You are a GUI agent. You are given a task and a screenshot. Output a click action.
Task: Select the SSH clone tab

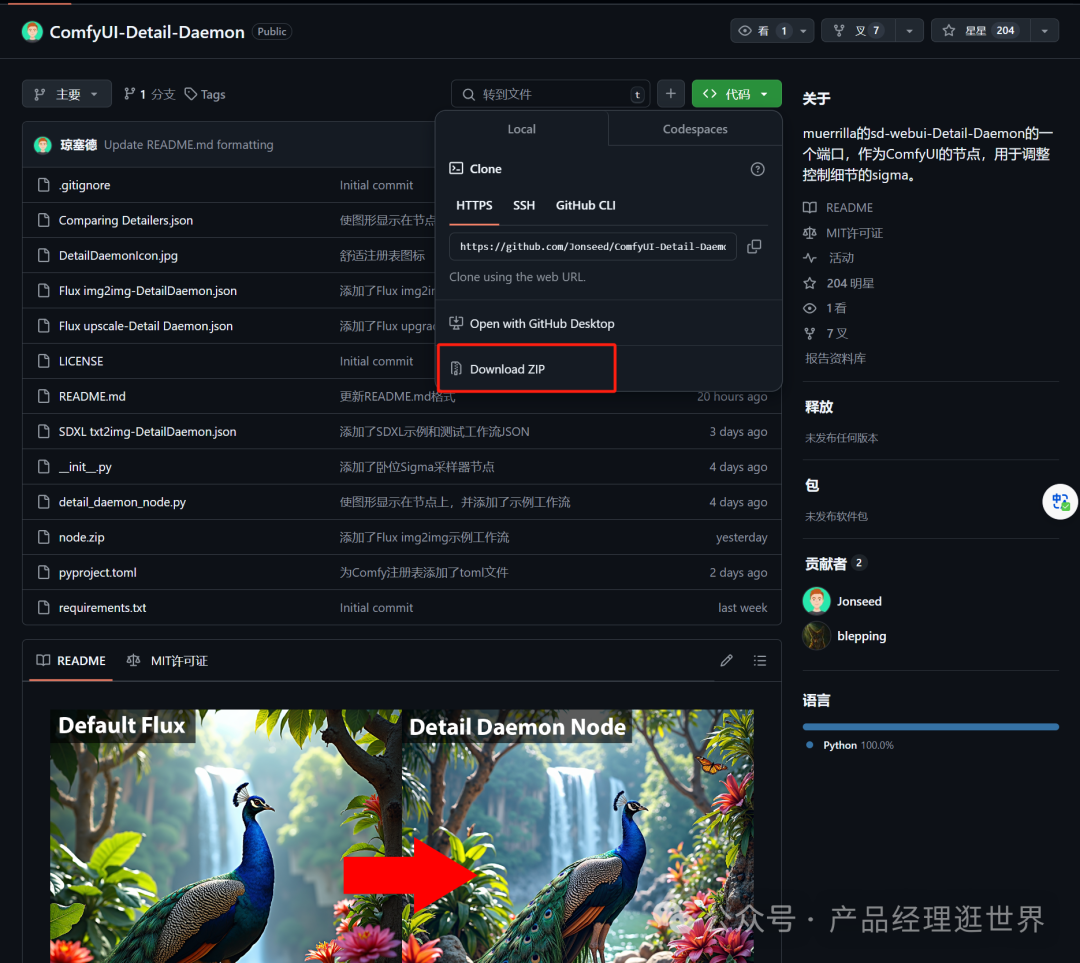click(524, 205)
